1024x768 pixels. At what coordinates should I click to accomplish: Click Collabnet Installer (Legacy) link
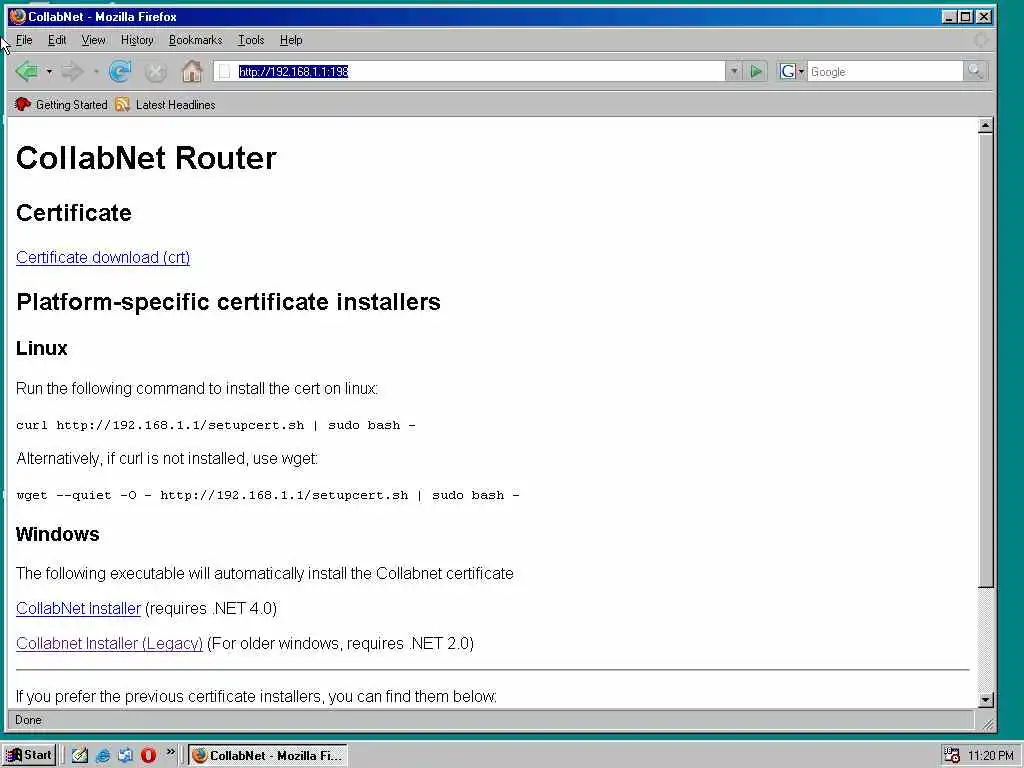pyautogui.click(x=109, y=643)
